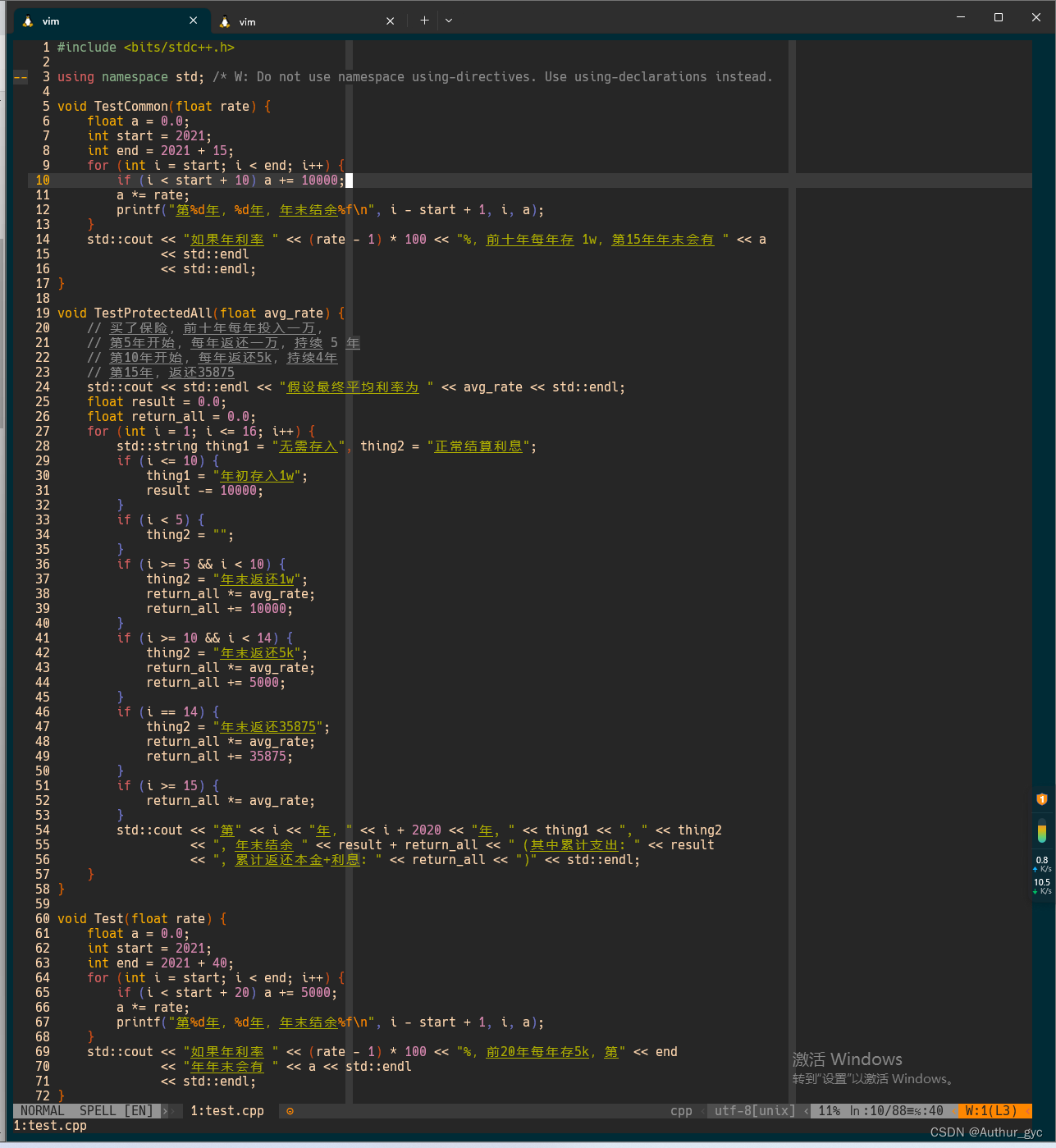
Task: Click NORMAL mode indicator in status line
Action: [x=42, y=1111]
